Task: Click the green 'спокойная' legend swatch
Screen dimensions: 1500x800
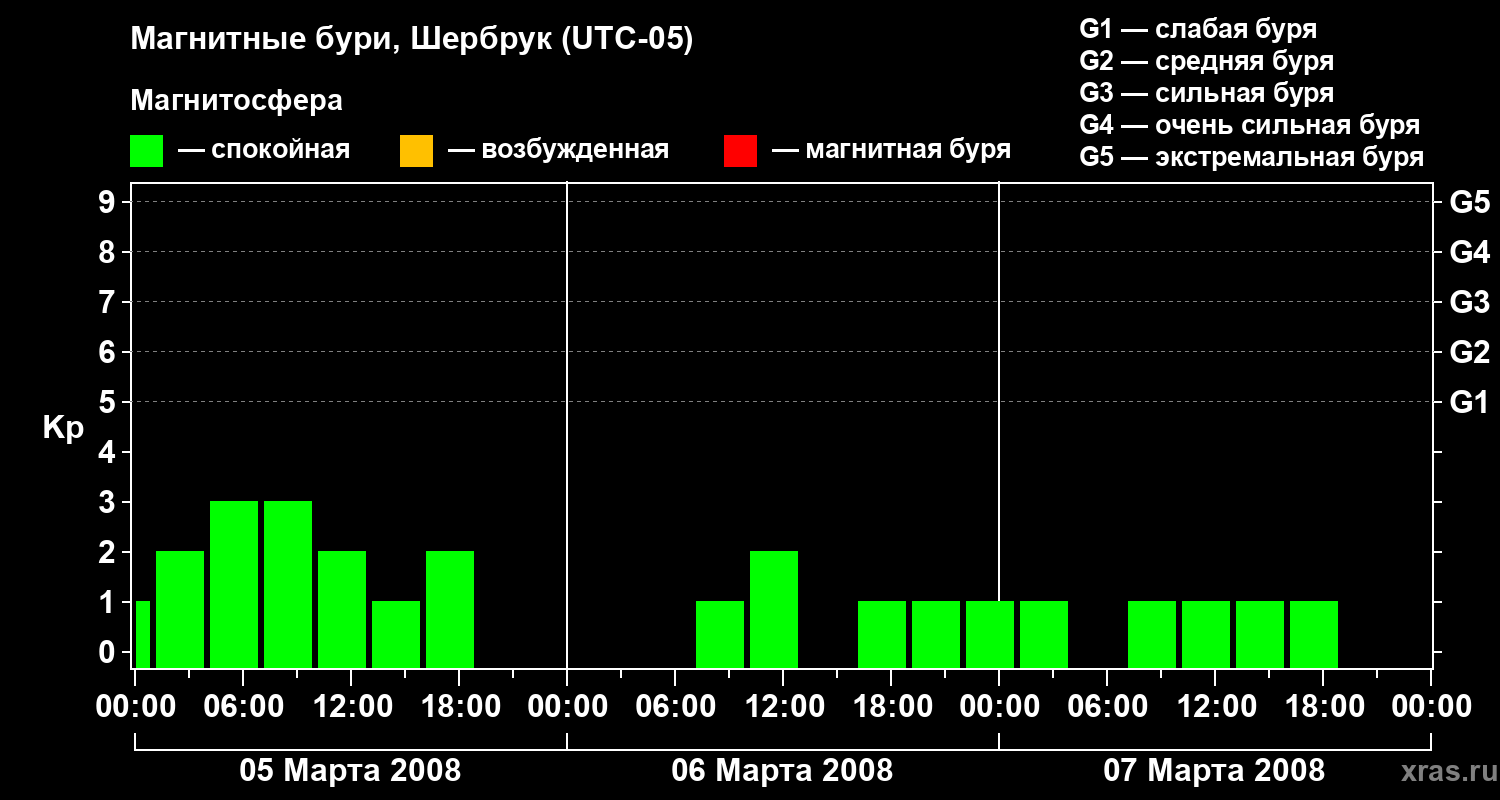Action: [x=147, y=151]
